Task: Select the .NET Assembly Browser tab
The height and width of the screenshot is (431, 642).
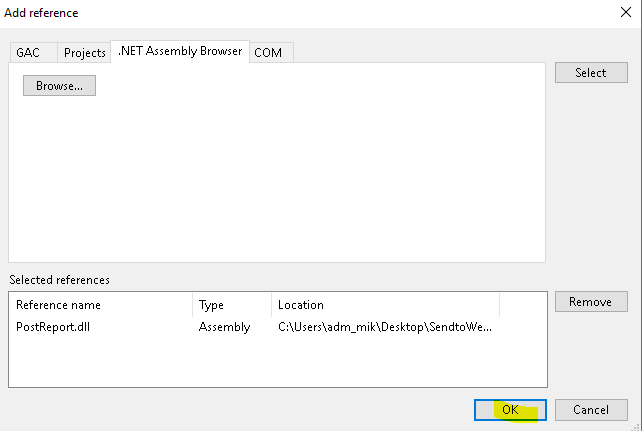Action: click(x=179, y=51)
